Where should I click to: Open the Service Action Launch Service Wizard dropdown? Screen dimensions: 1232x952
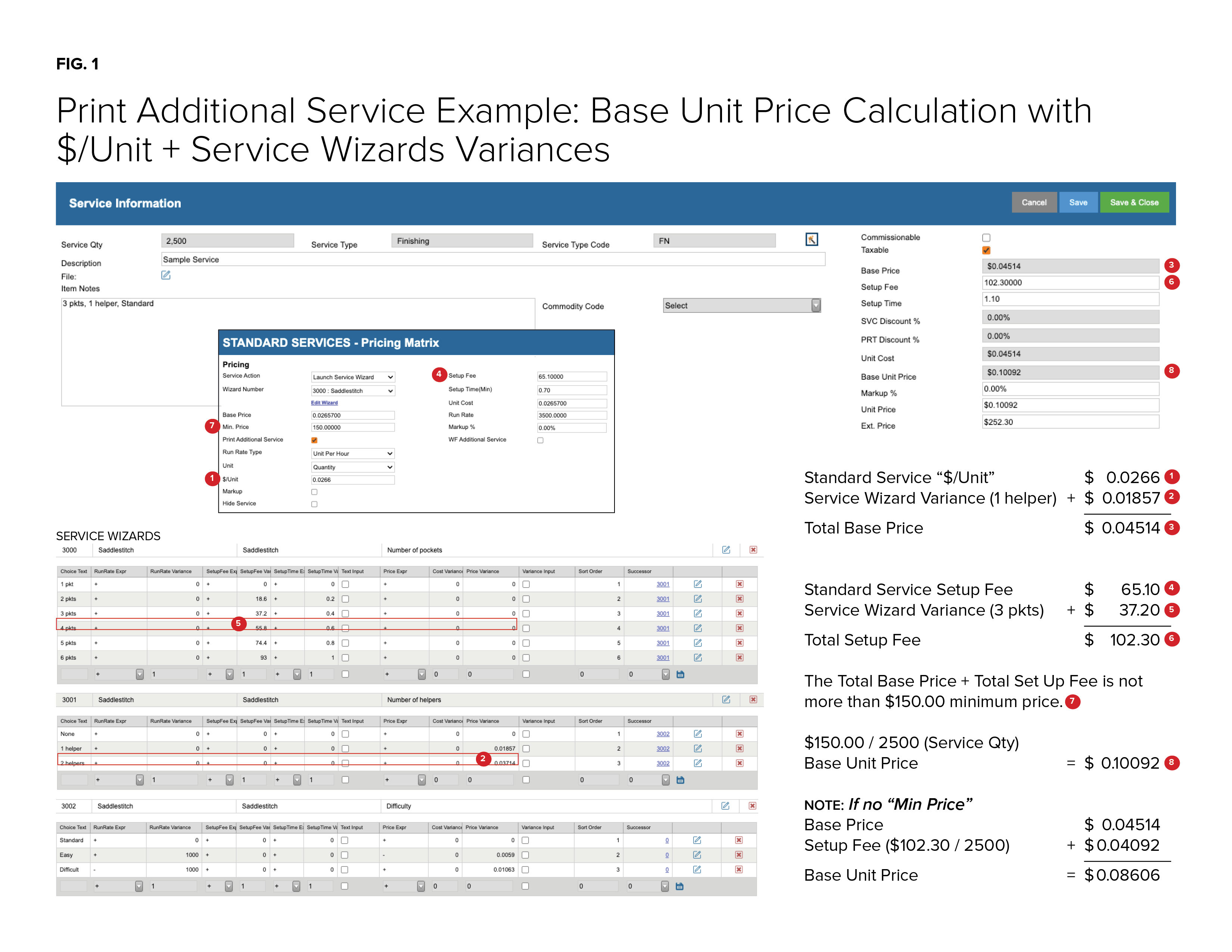352,377
